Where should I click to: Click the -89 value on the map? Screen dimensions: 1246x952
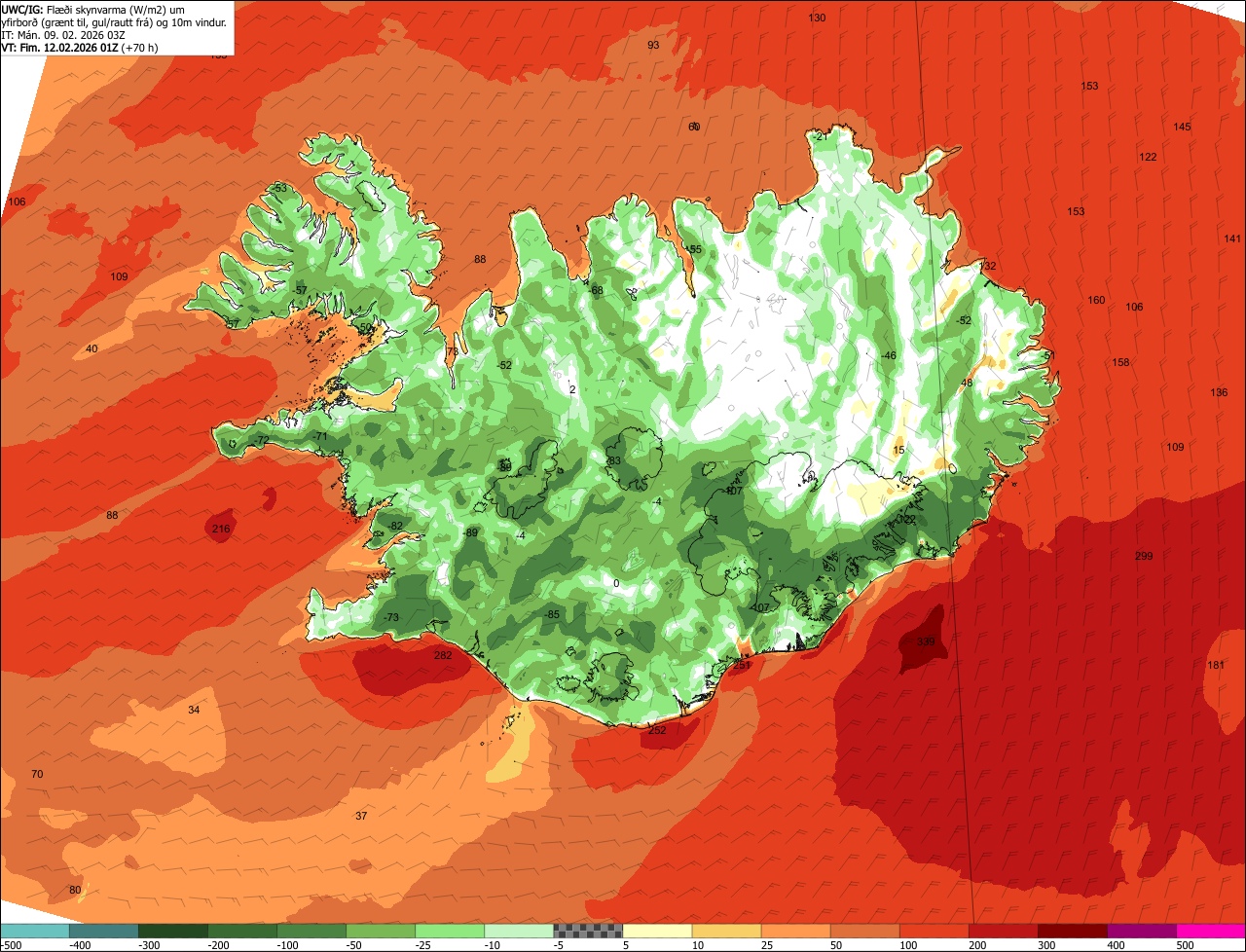click(471, 533)
